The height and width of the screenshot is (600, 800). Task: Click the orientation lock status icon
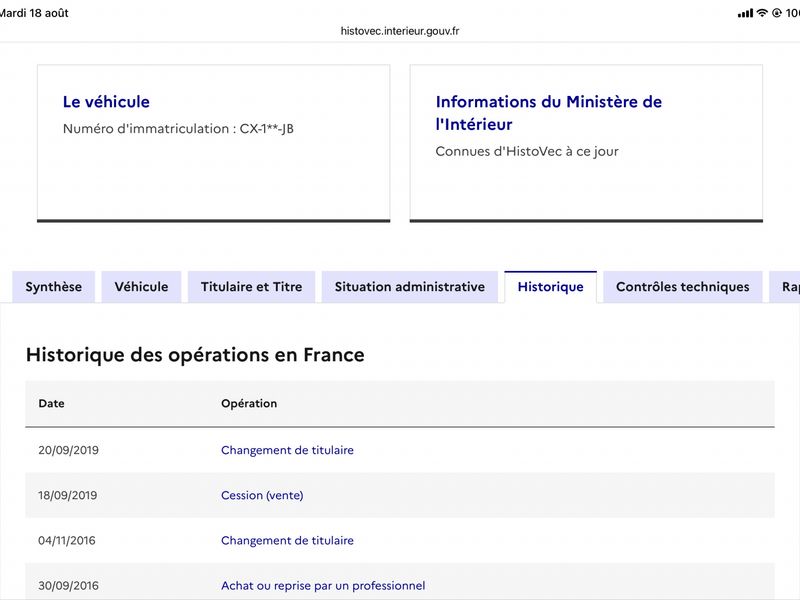coord(777,13)
